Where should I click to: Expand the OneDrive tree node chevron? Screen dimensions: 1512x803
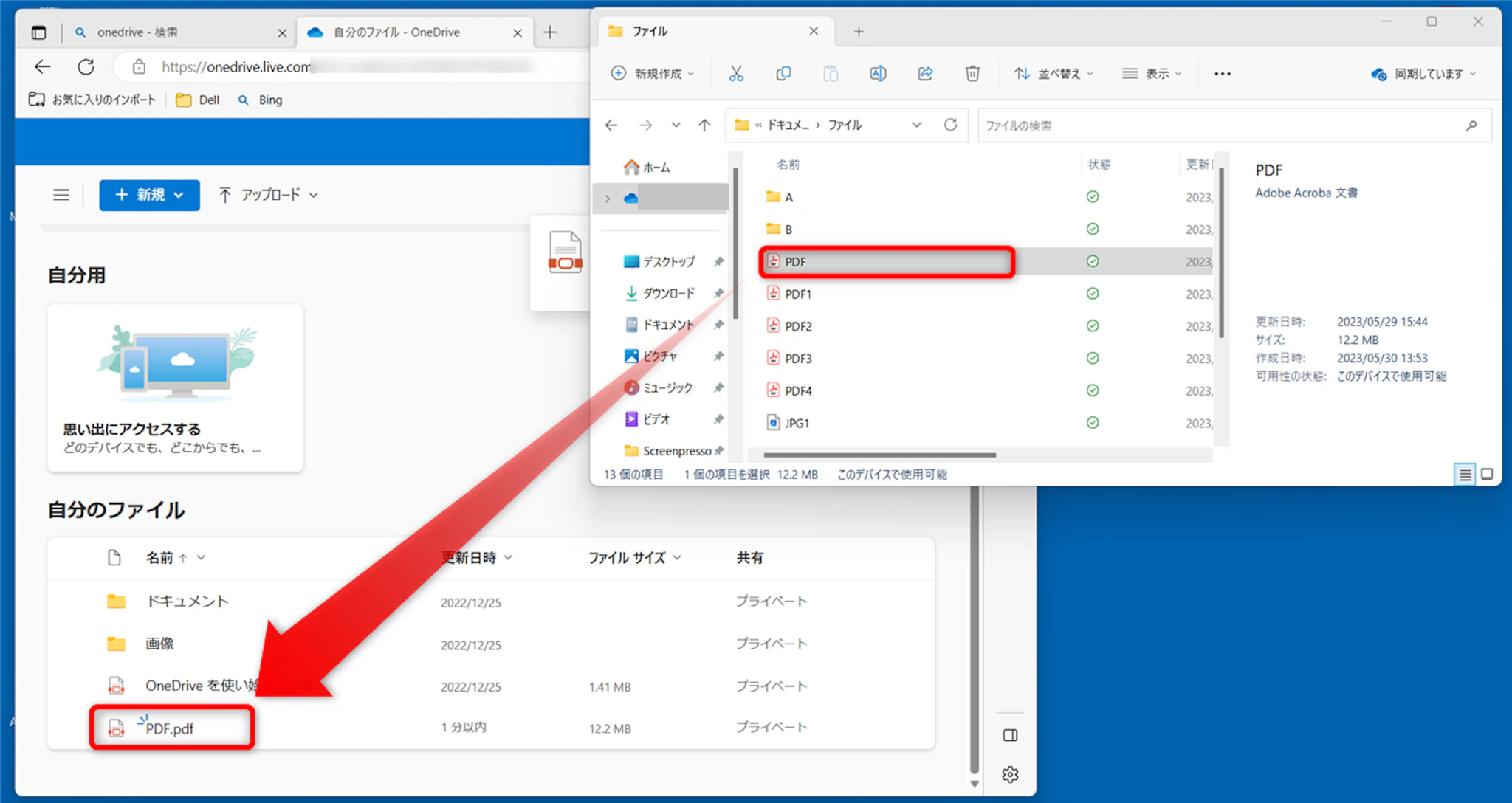coord(608,199)
